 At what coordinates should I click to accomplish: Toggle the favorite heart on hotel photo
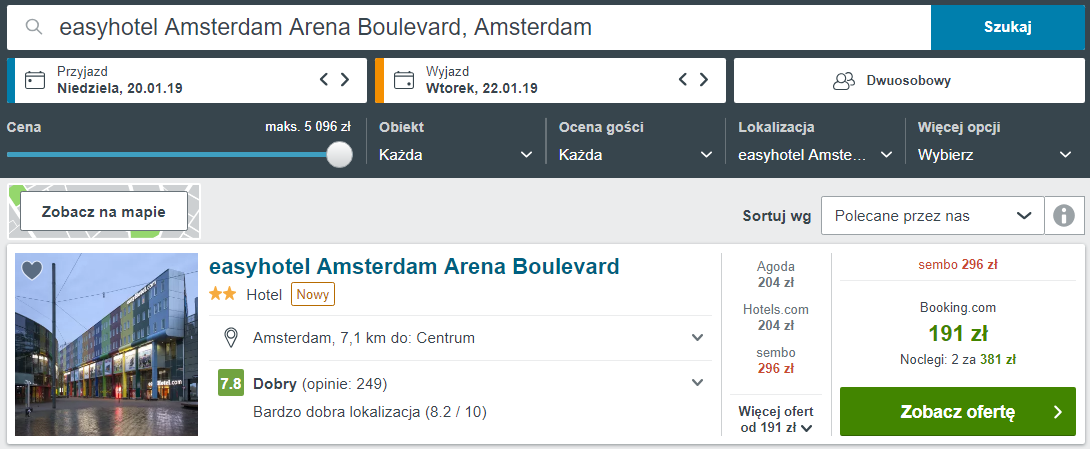(32, 270)
